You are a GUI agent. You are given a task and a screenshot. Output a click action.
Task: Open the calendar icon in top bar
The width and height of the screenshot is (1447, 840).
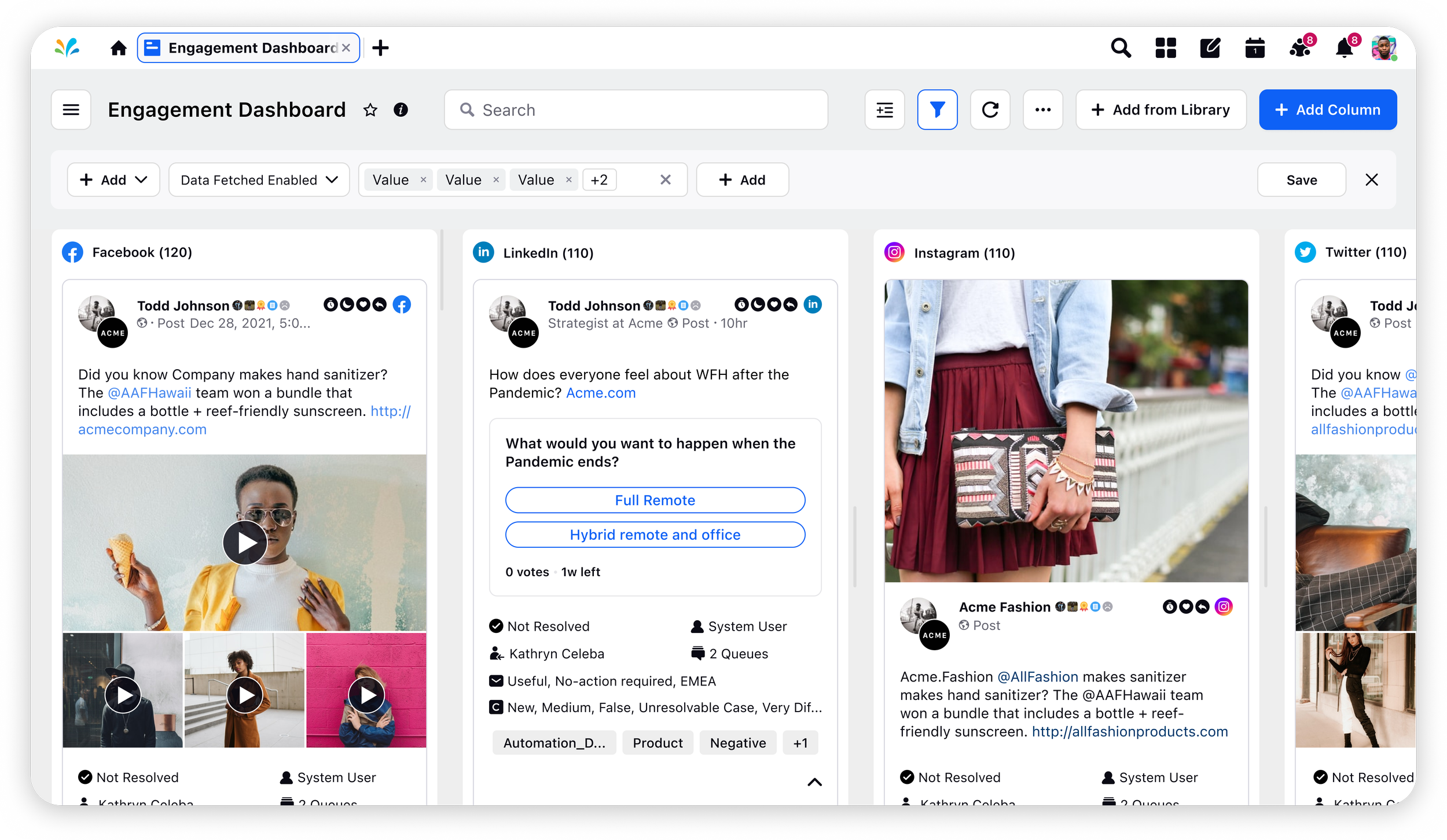[1254, 48]
